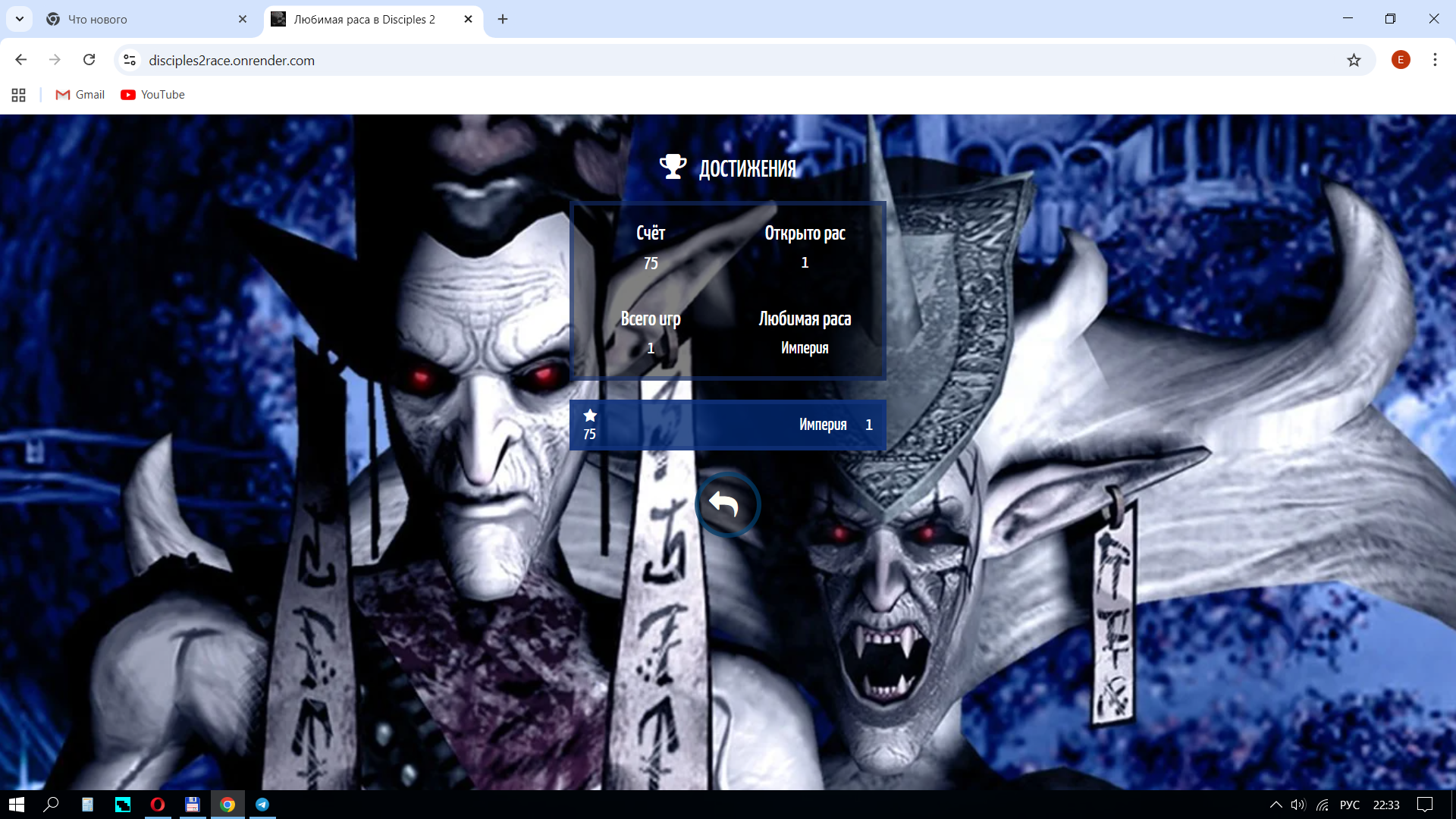Open site information icon in address bar
This screenshot has height=819, width=1456.
130,60
